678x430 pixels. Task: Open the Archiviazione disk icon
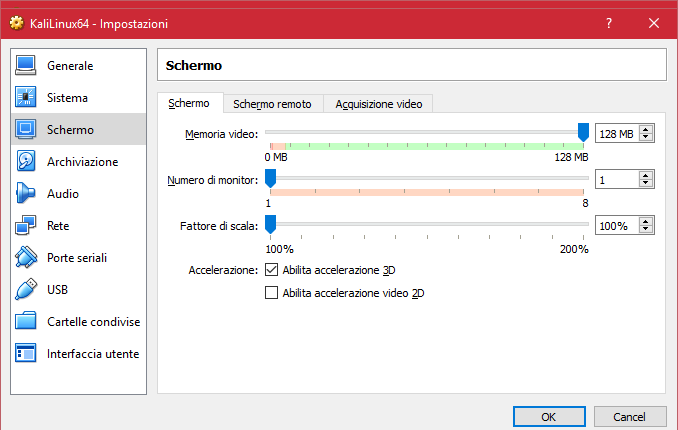26,161
